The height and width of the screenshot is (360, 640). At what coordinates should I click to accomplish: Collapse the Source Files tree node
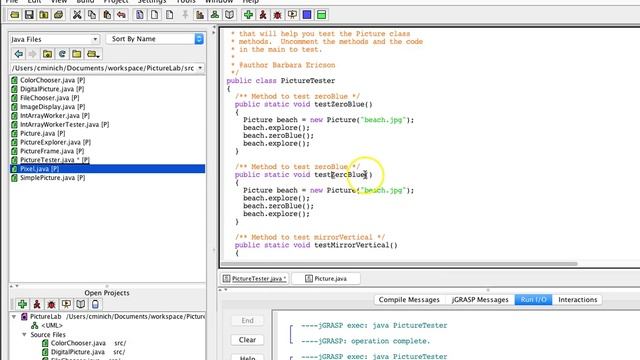[24, 334]
